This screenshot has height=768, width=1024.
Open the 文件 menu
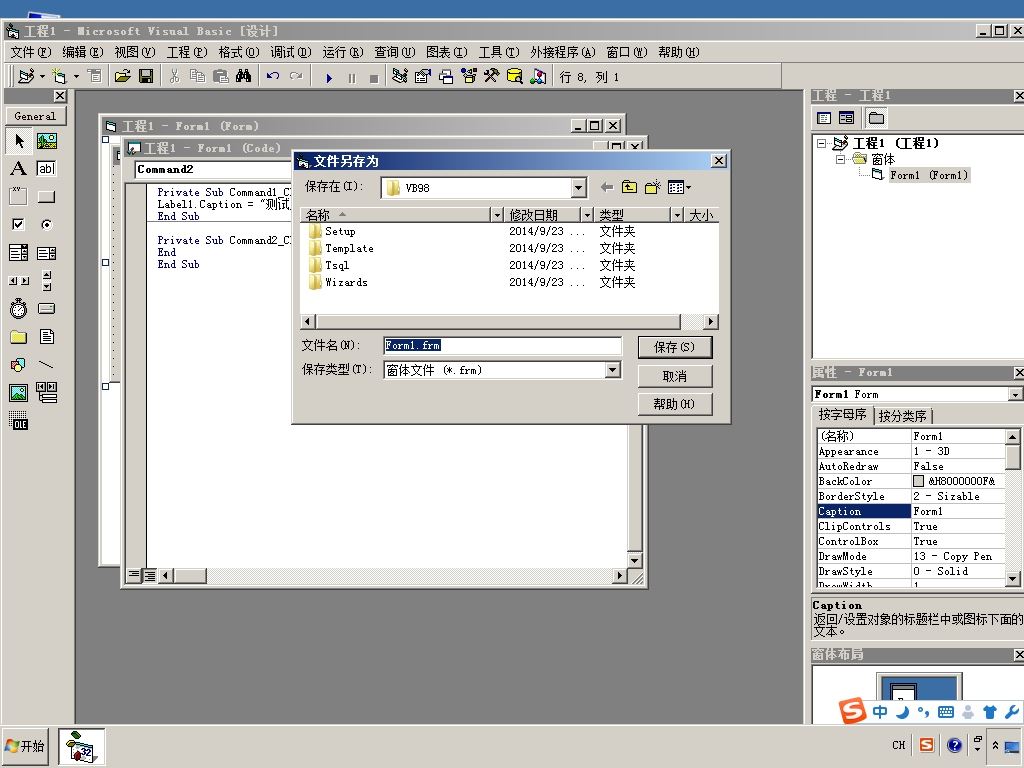(x=31, y=52)
